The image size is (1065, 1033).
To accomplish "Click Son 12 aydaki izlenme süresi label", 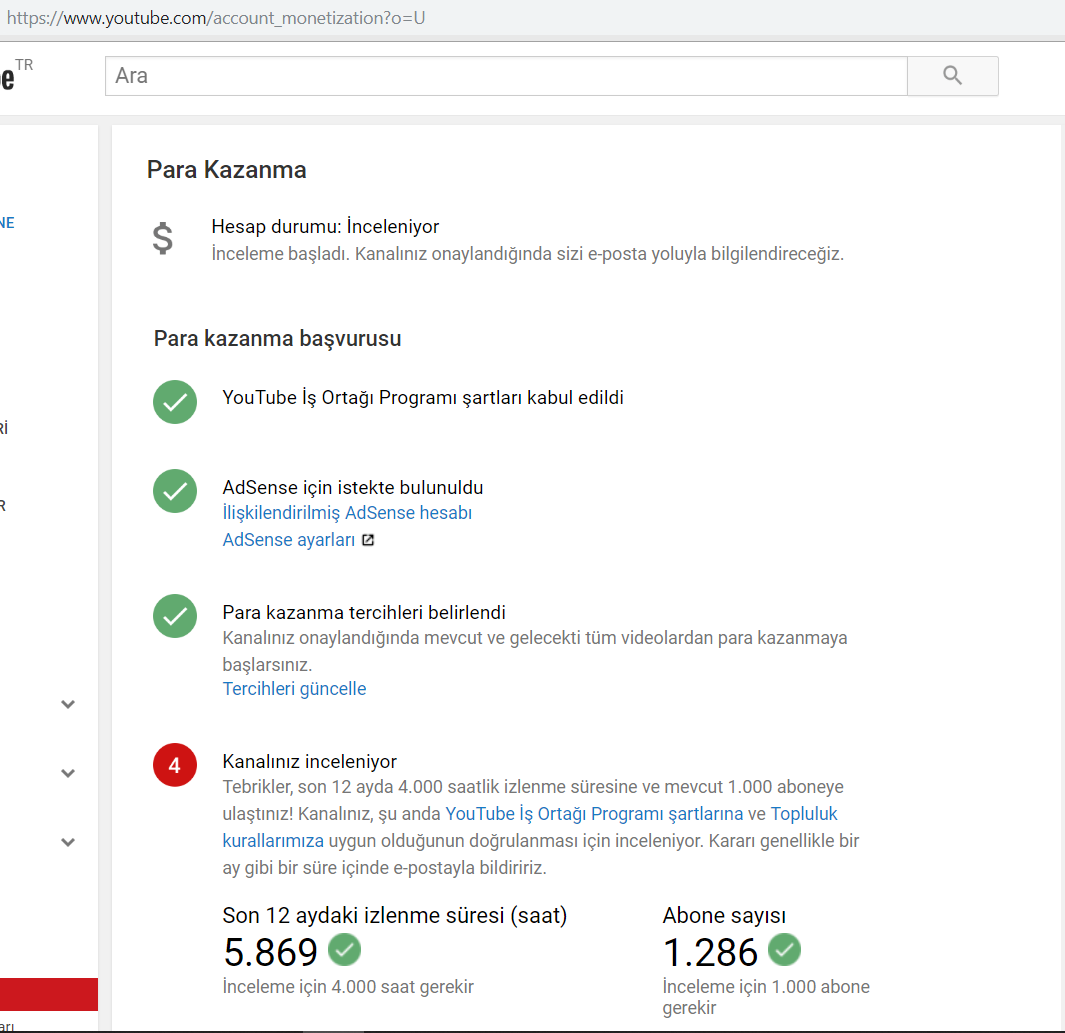I will pyautogui.click(x=395, y=916).
